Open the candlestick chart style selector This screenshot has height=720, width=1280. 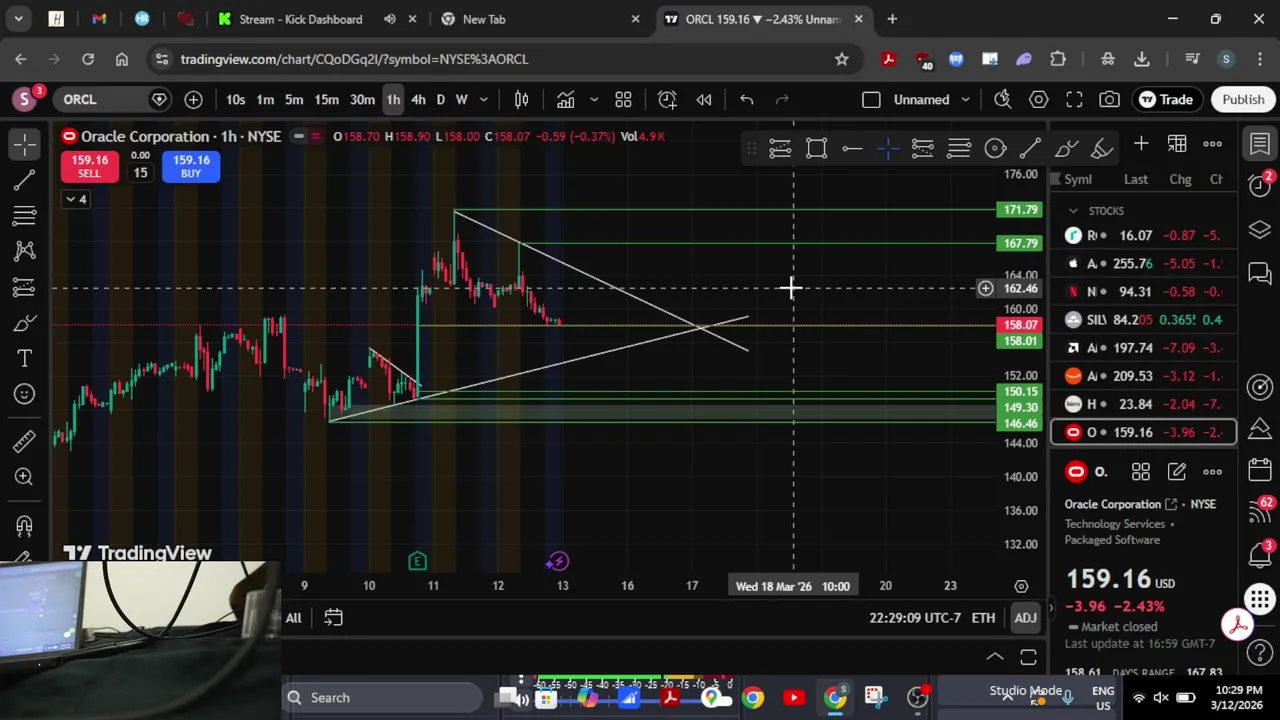tap(521, 99)
